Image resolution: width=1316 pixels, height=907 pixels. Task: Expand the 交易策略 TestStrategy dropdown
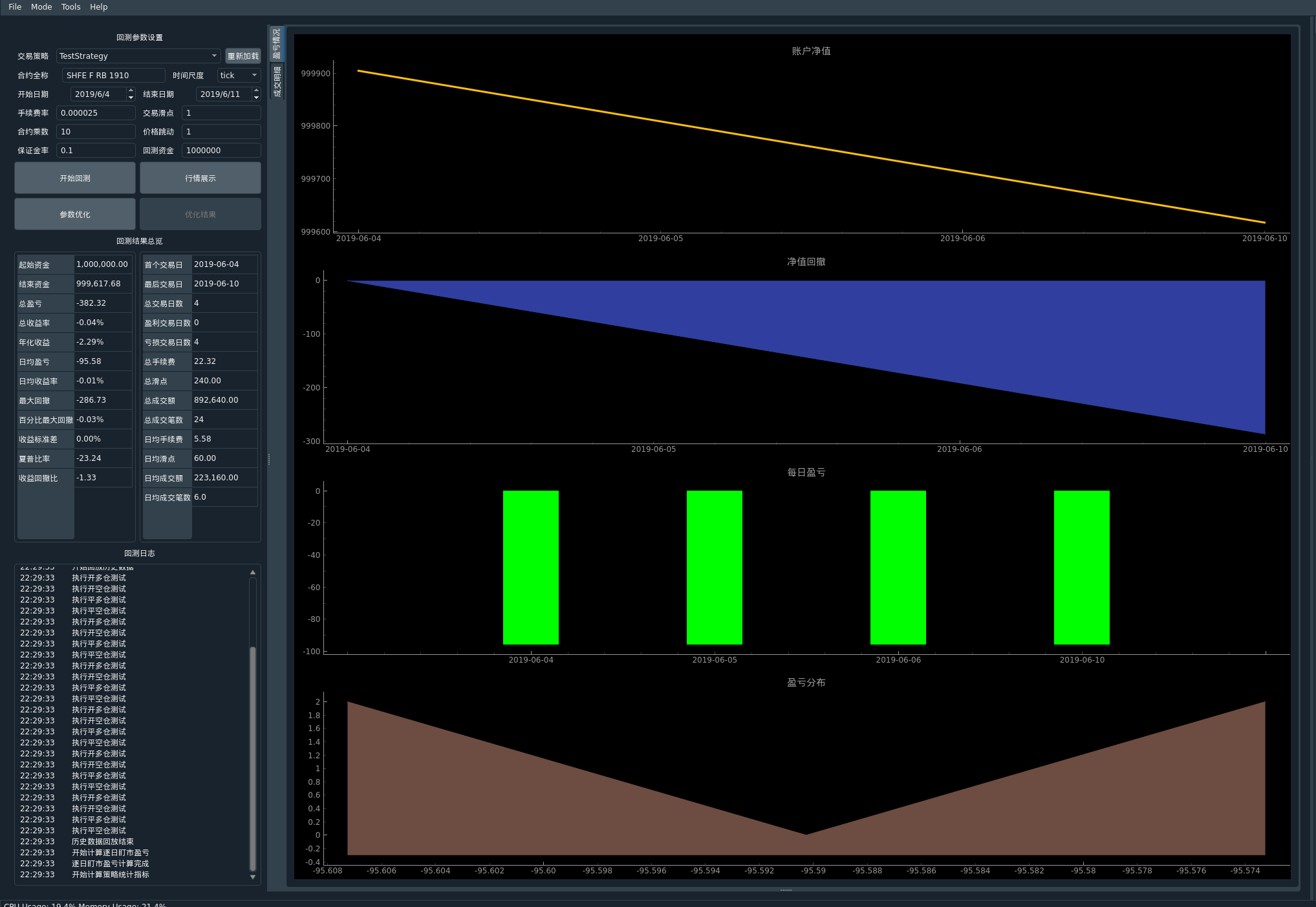(x=138, y=56)
